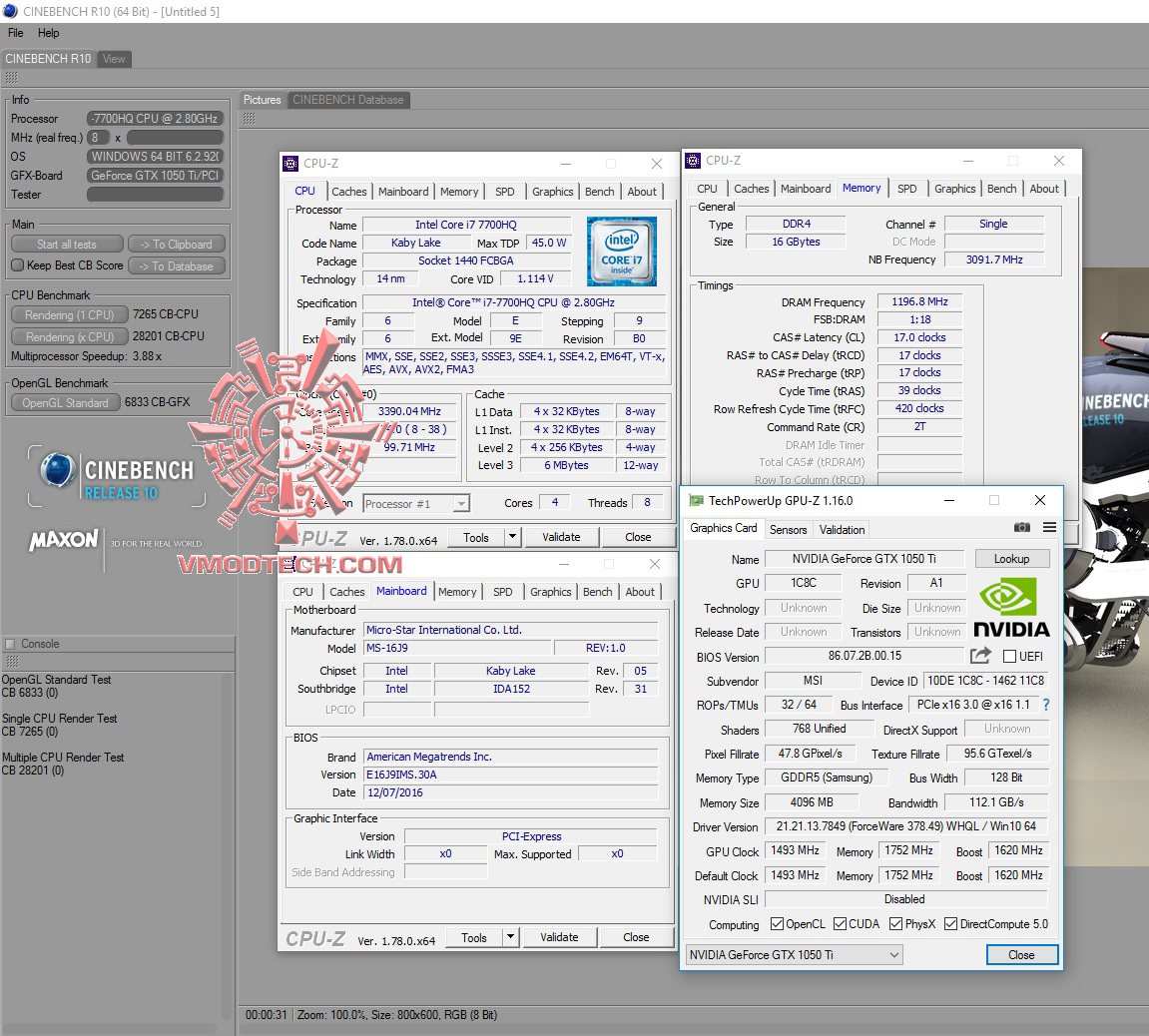Expand Tools arrow in CPU-Z CPU window
This screenshot has width=1149, height=1036.
pyautogui.click(x=512, y=537)
